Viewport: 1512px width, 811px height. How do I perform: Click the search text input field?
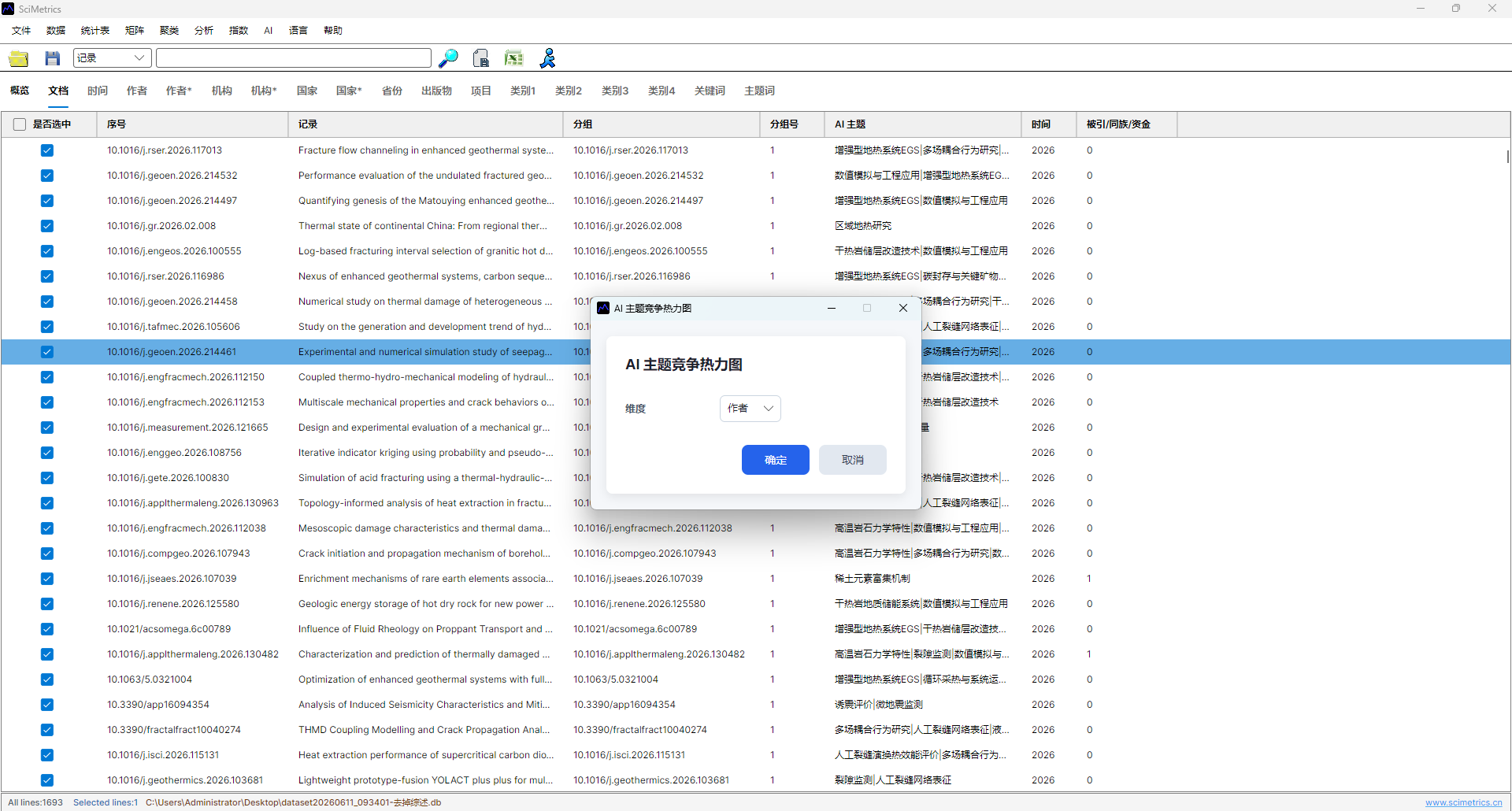click(x=294, y=58)
